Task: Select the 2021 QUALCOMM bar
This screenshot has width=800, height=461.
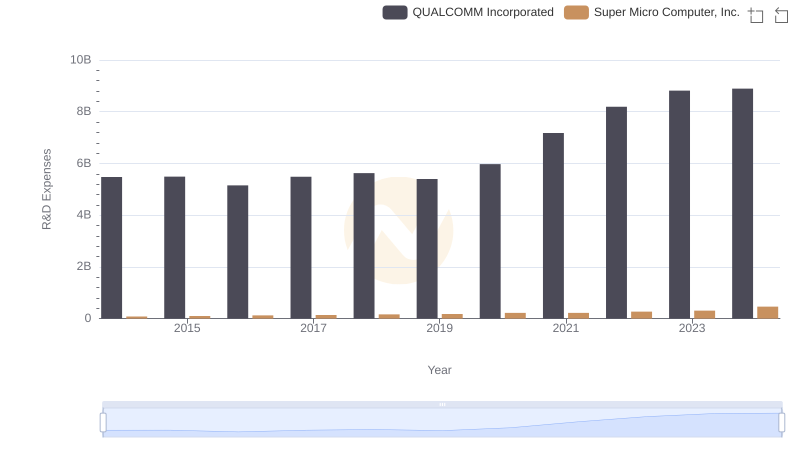Action: (554, 226)
